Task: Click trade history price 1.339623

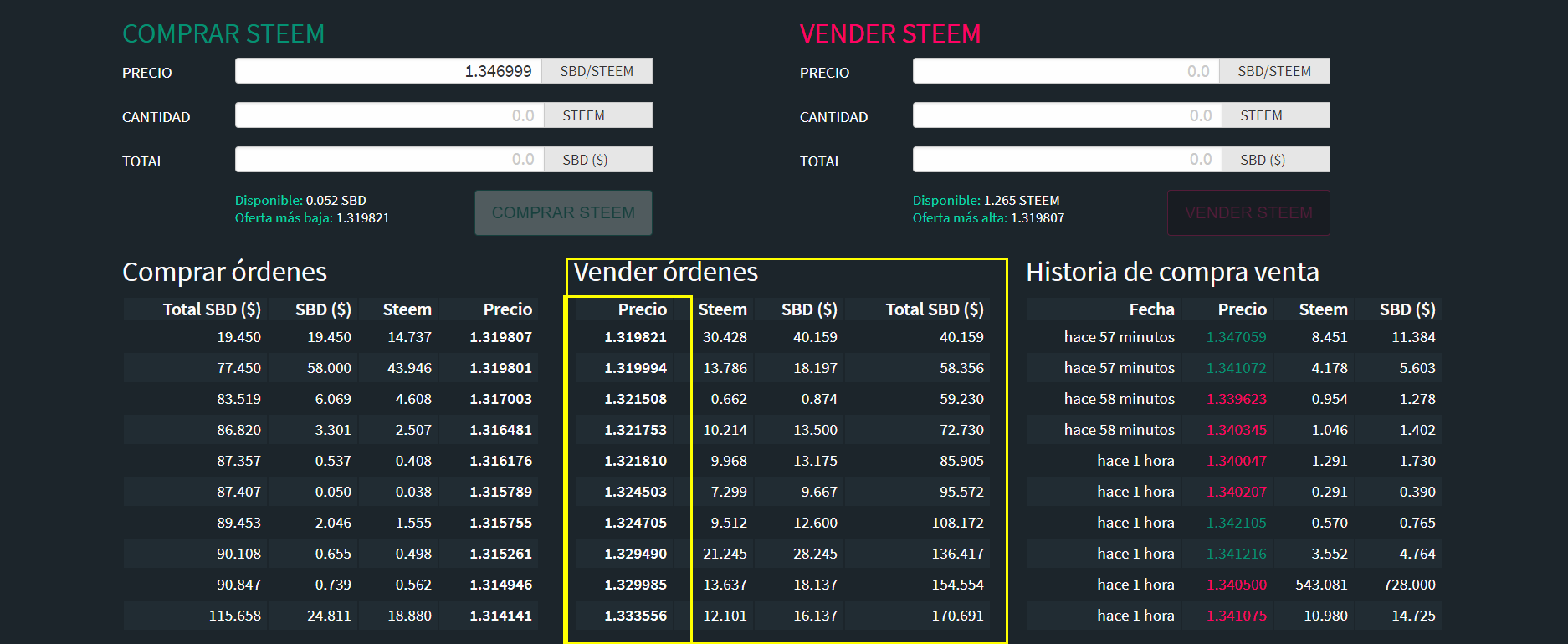Action: coord(1236,399)
